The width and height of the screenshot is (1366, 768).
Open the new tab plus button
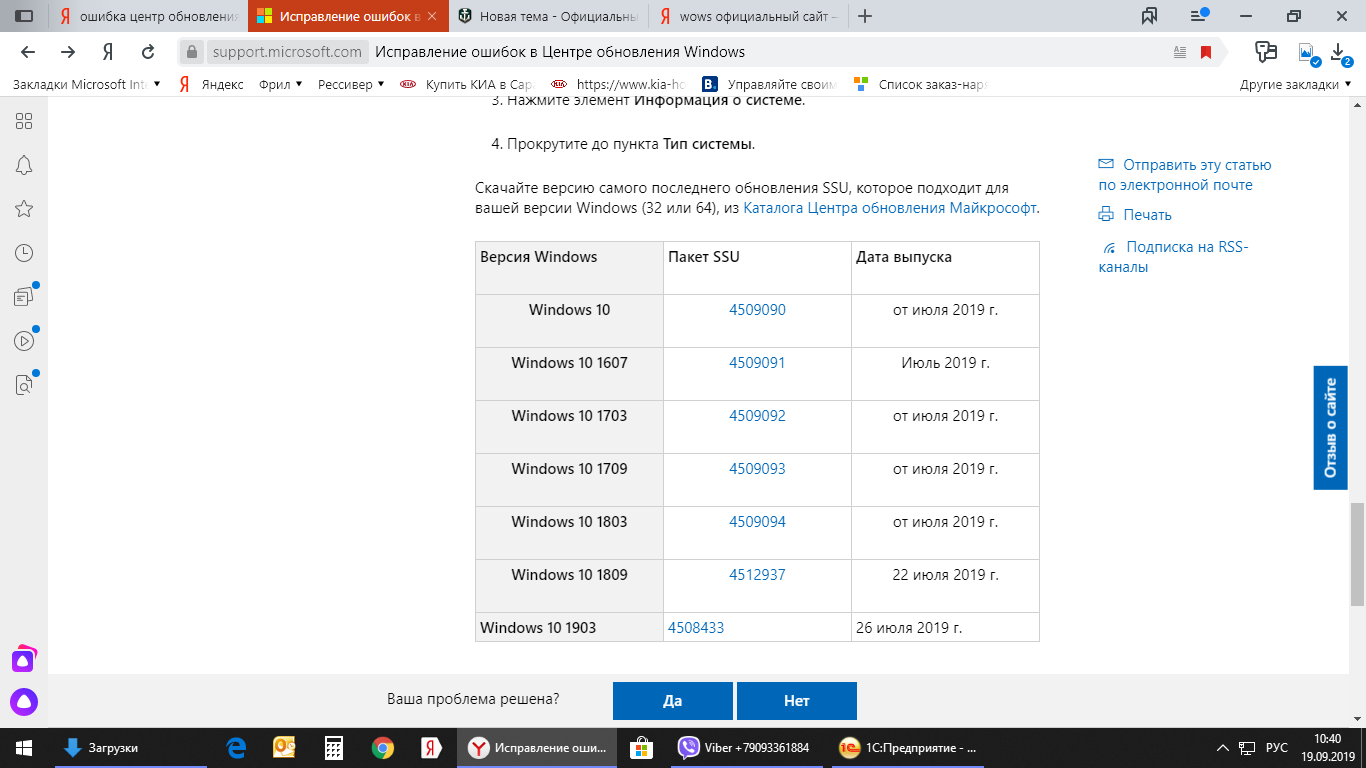866,17
